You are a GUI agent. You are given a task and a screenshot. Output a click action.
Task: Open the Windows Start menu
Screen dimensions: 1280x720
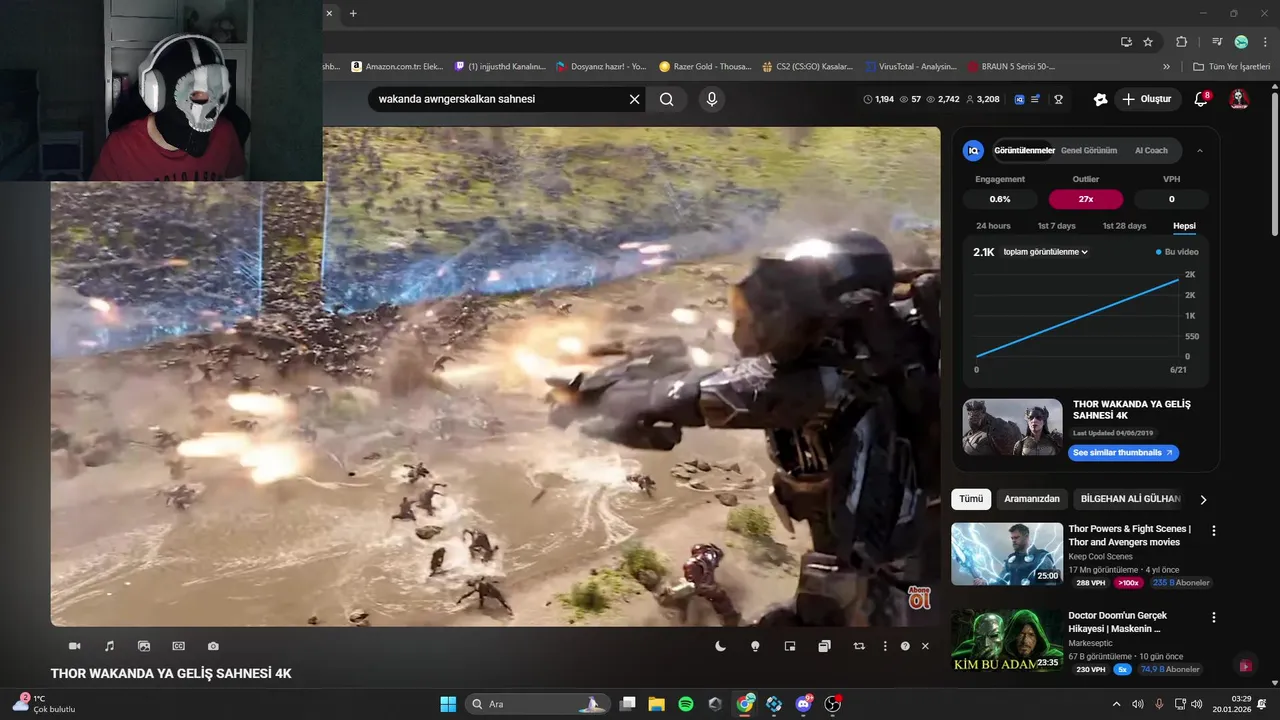[448, 704]
